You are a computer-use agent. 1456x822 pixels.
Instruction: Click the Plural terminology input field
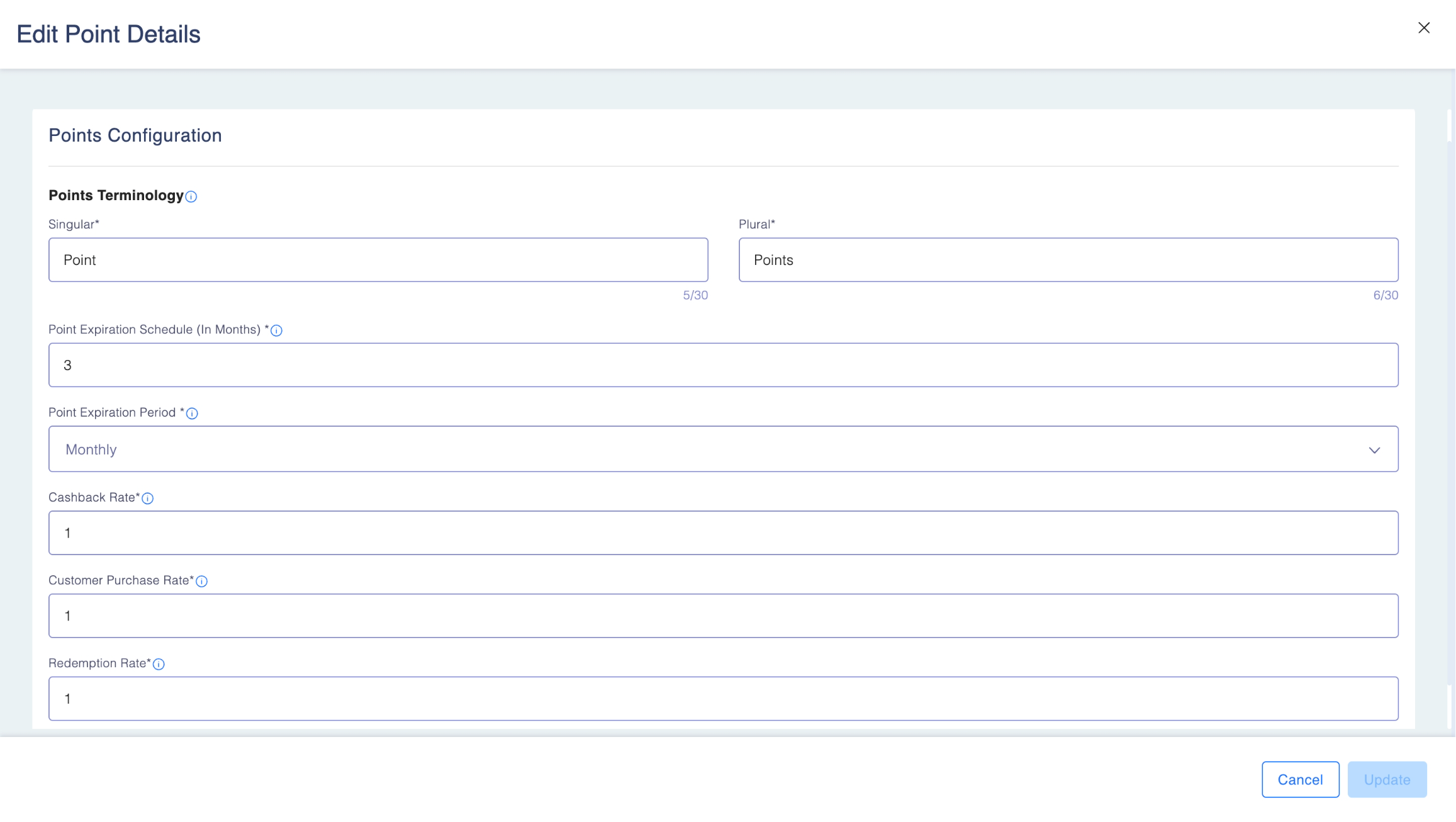click(x=1068, y=260)
